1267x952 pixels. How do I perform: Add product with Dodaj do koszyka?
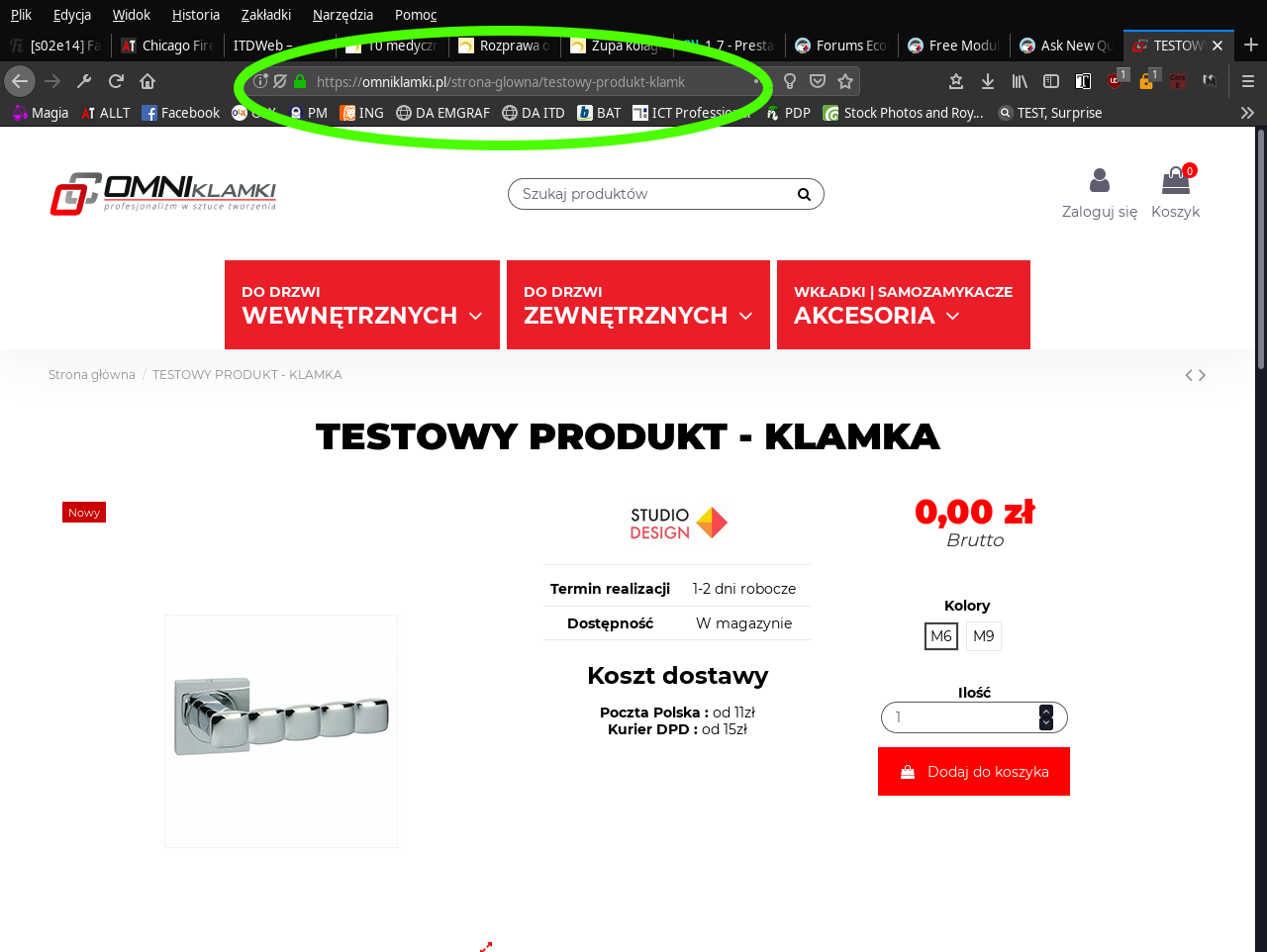pyautogui.click(x=974, y=772)
